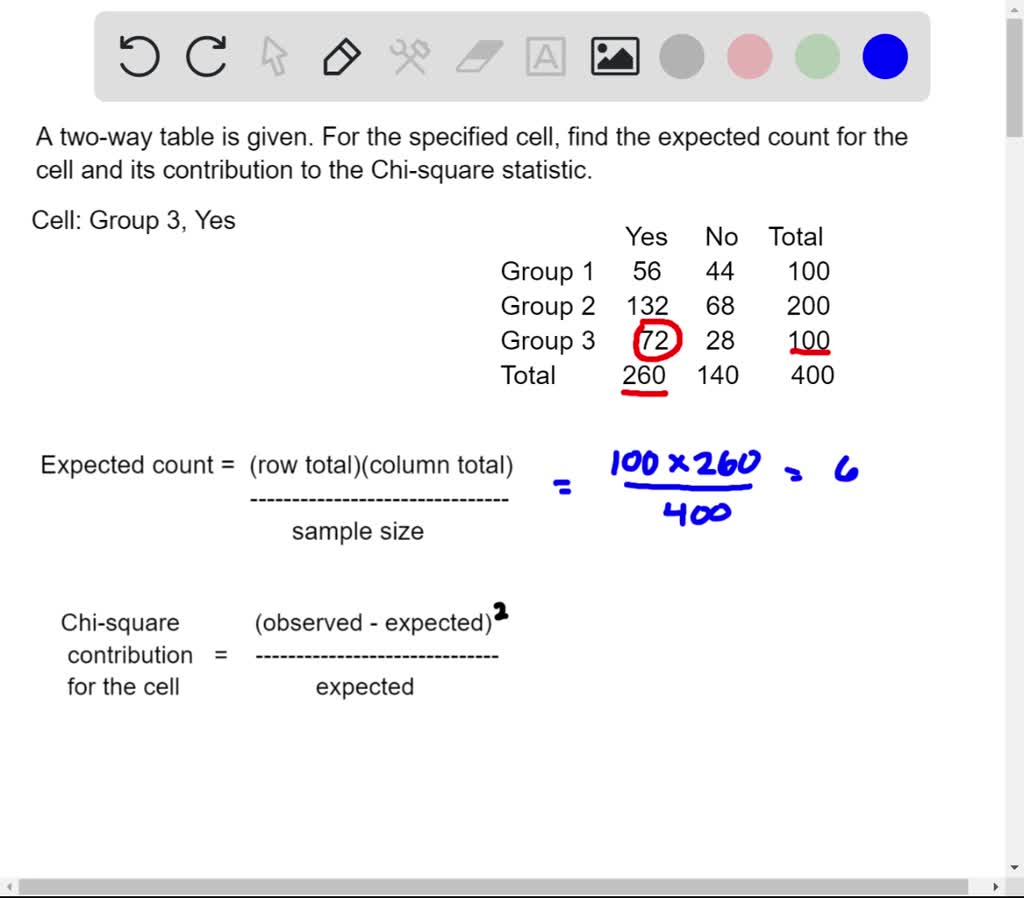
Task: Select the blue color swatch
Action: coord(883,56)
